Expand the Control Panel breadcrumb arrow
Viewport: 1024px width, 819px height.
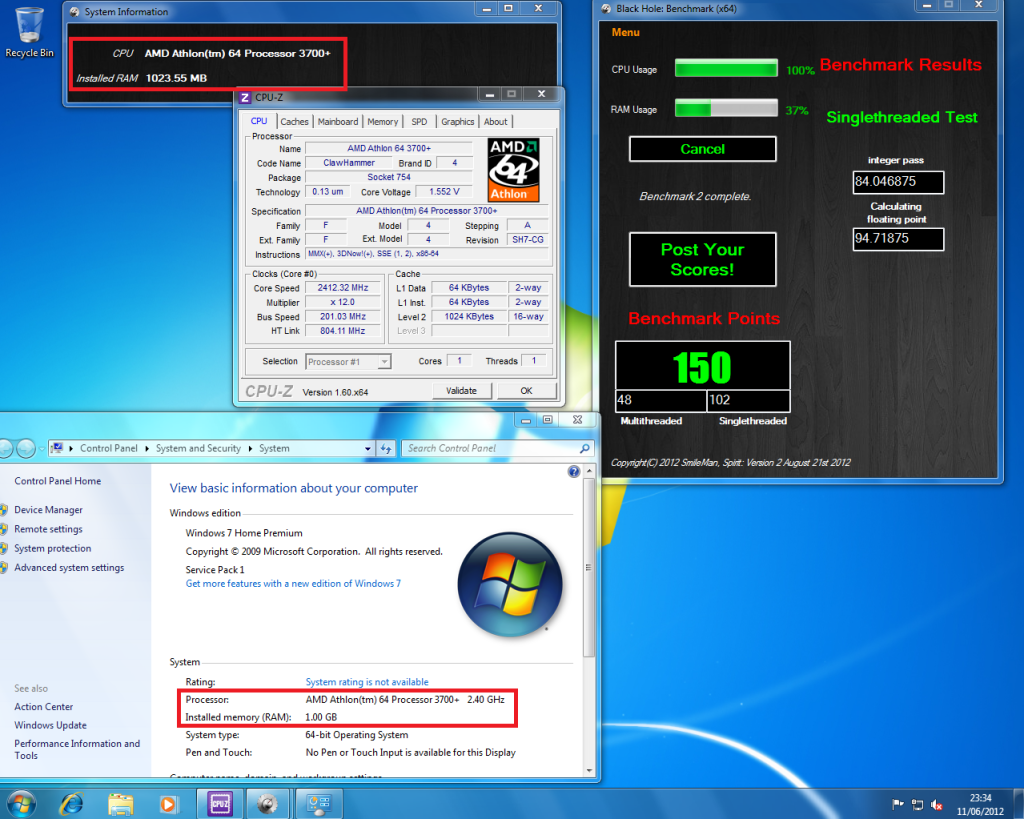click(x=147, y=449)
